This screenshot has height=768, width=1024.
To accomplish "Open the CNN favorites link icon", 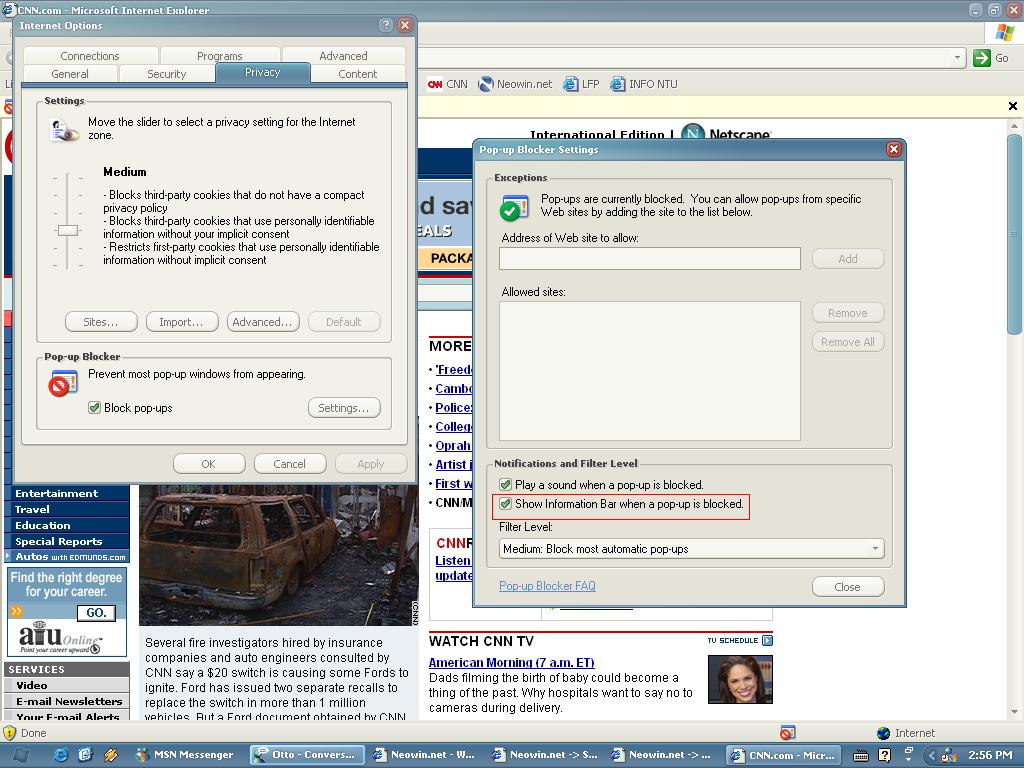I will coord(435,84).
